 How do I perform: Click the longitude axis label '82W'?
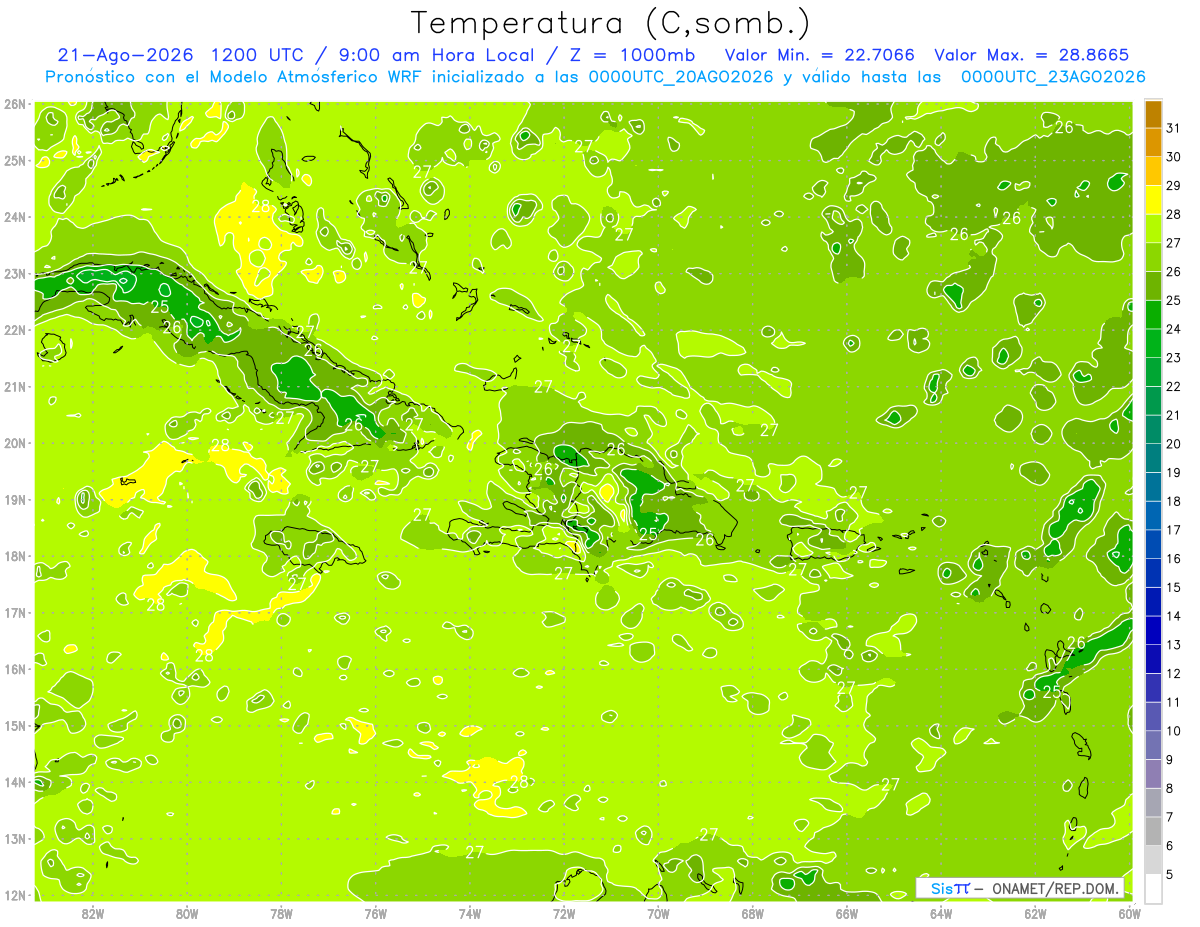pyautogui.click(x=93, y=913)
